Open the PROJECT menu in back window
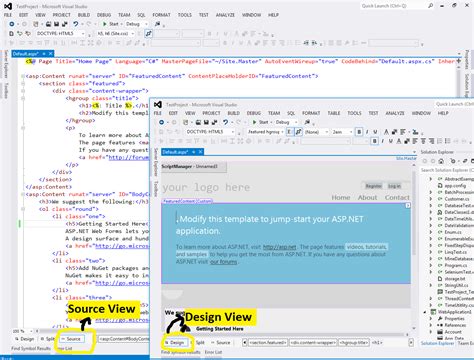Image resolution: width=474 pixels, height=360 pixels. (x=62, y=15)
